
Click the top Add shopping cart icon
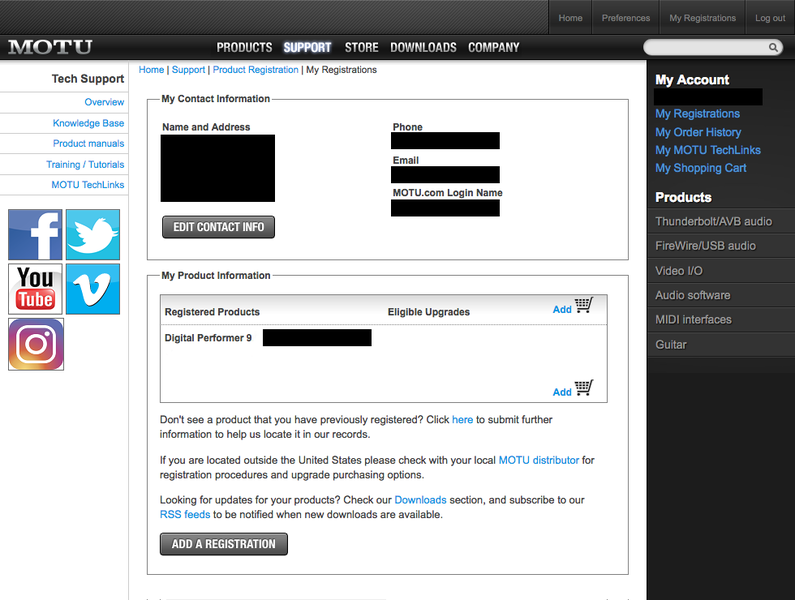pyautogui.click(x=584, y=307)
